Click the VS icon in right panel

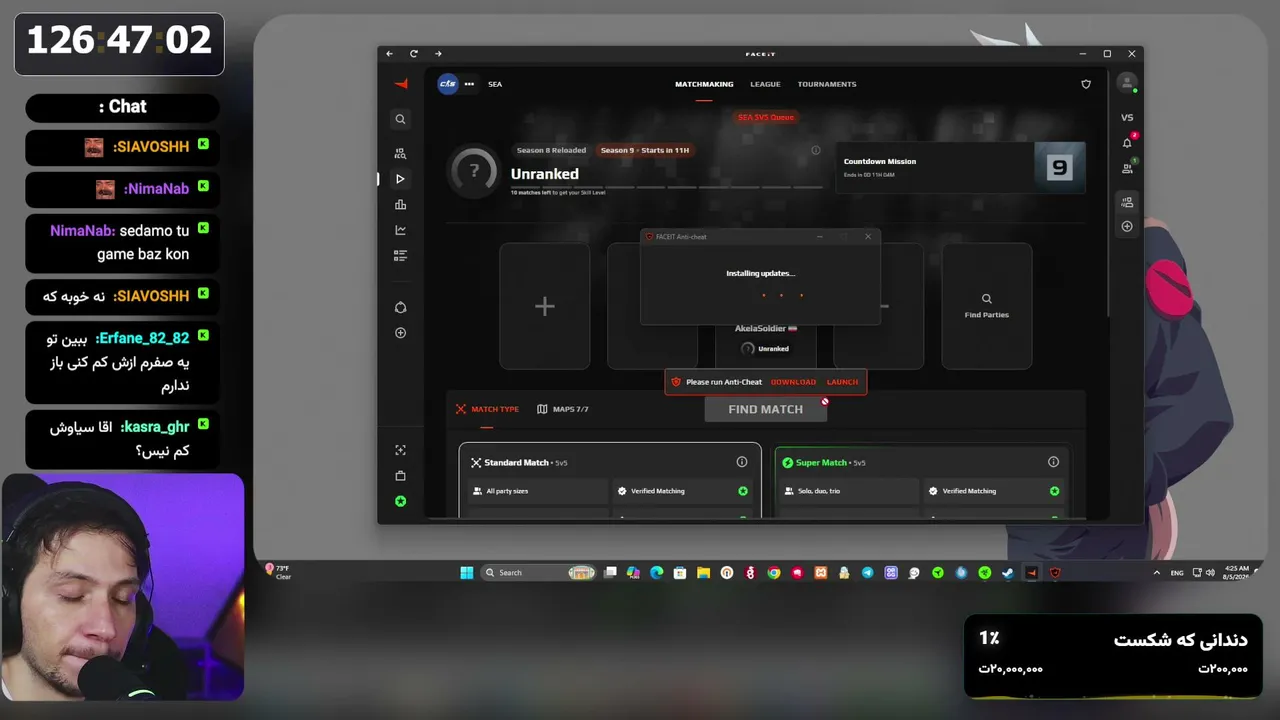1127,118
